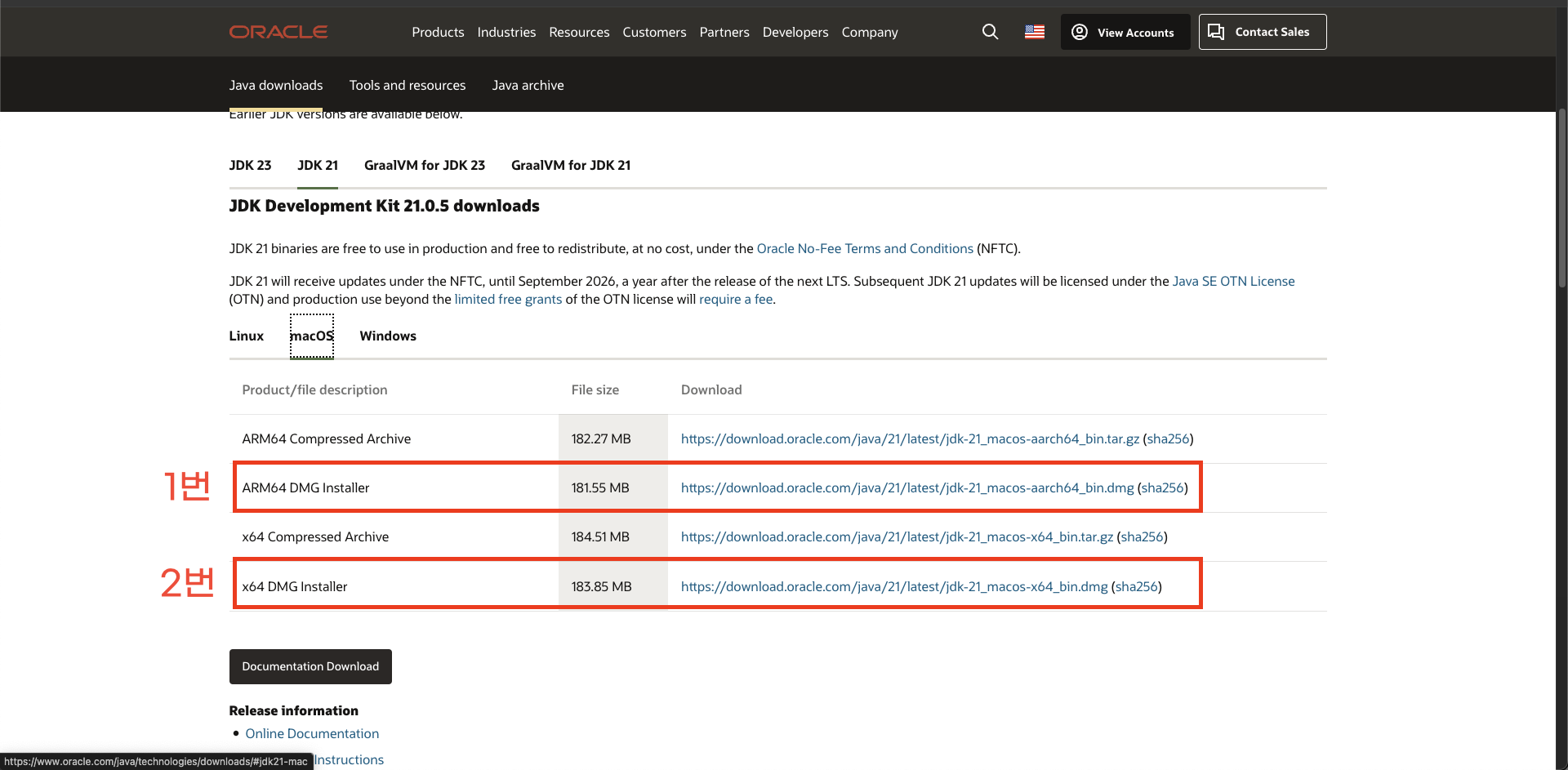The height and width of the screenshot is (770, 1568).
Task: Click the 'Product/file description' column header
Action: 314,389
